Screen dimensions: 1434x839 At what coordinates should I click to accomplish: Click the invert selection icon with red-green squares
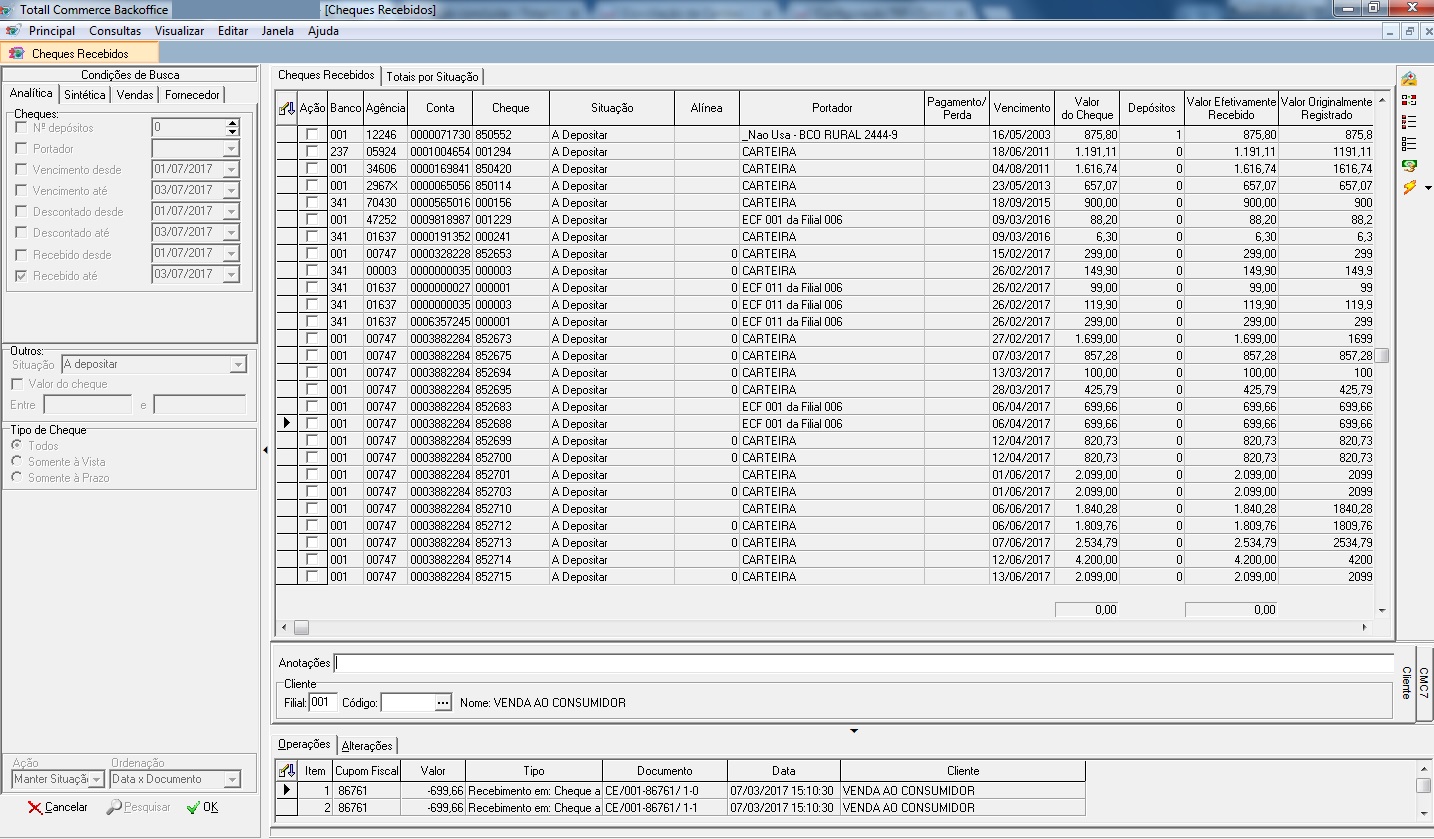point(1409,100)
